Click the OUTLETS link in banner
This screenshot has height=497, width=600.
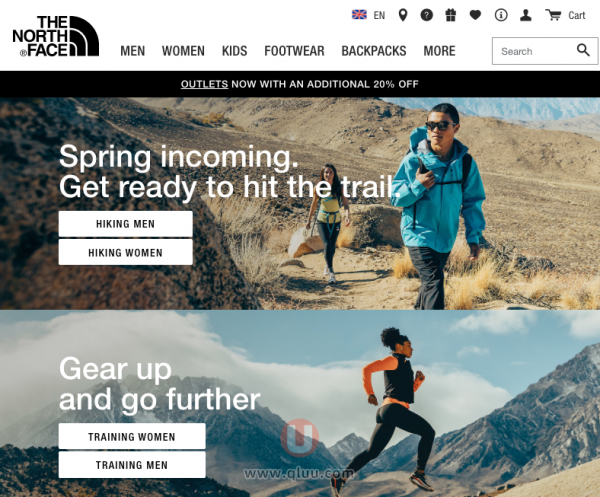[204, 84]
